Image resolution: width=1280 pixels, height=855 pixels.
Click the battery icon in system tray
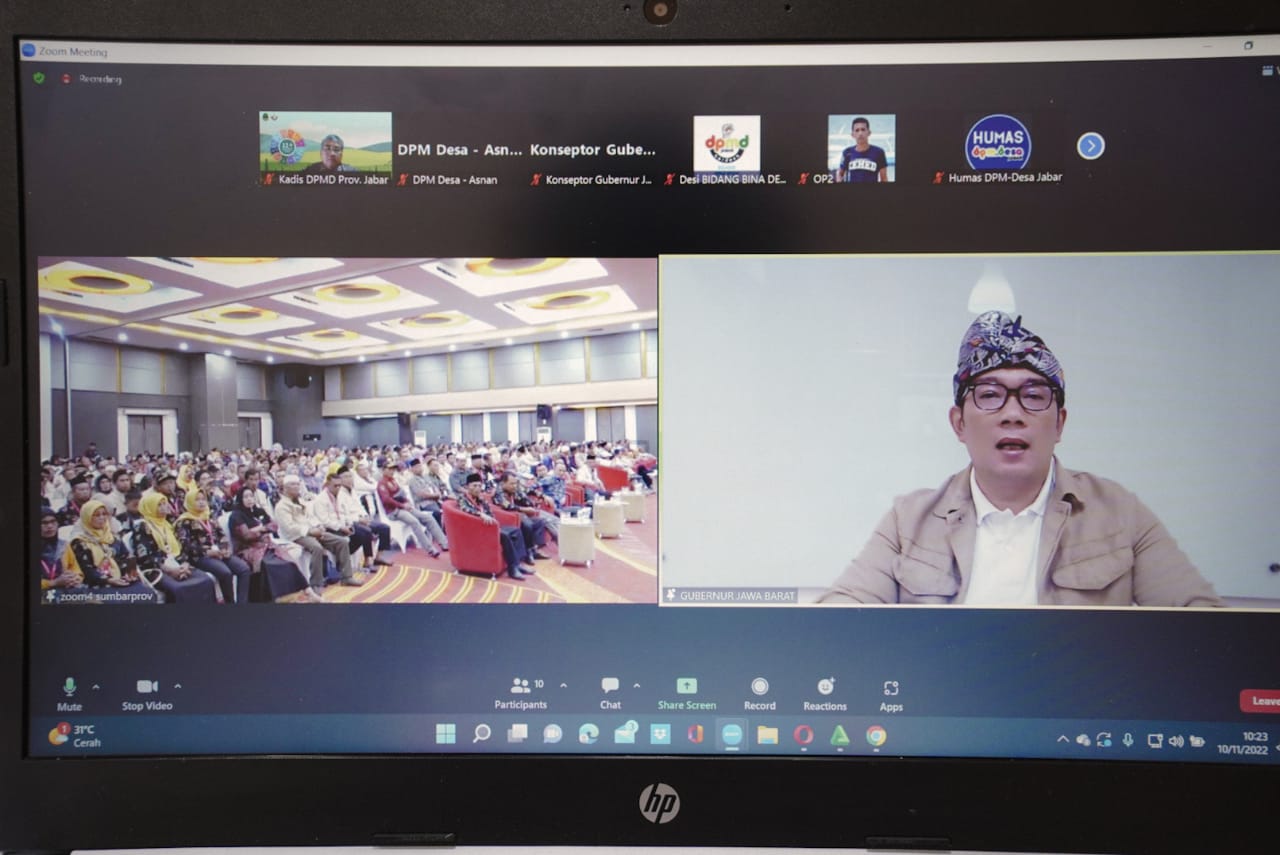[1197, 741]
